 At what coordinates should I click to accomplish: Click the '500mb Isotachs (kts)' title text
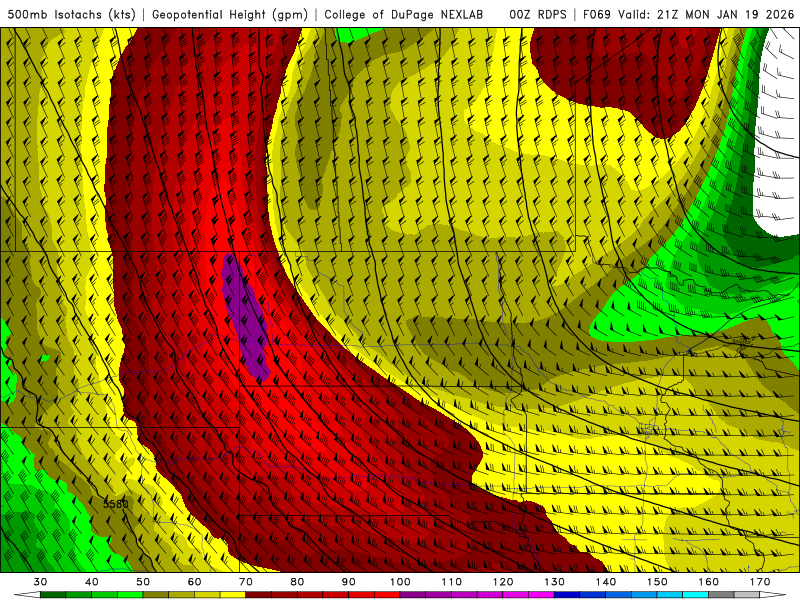71,14
